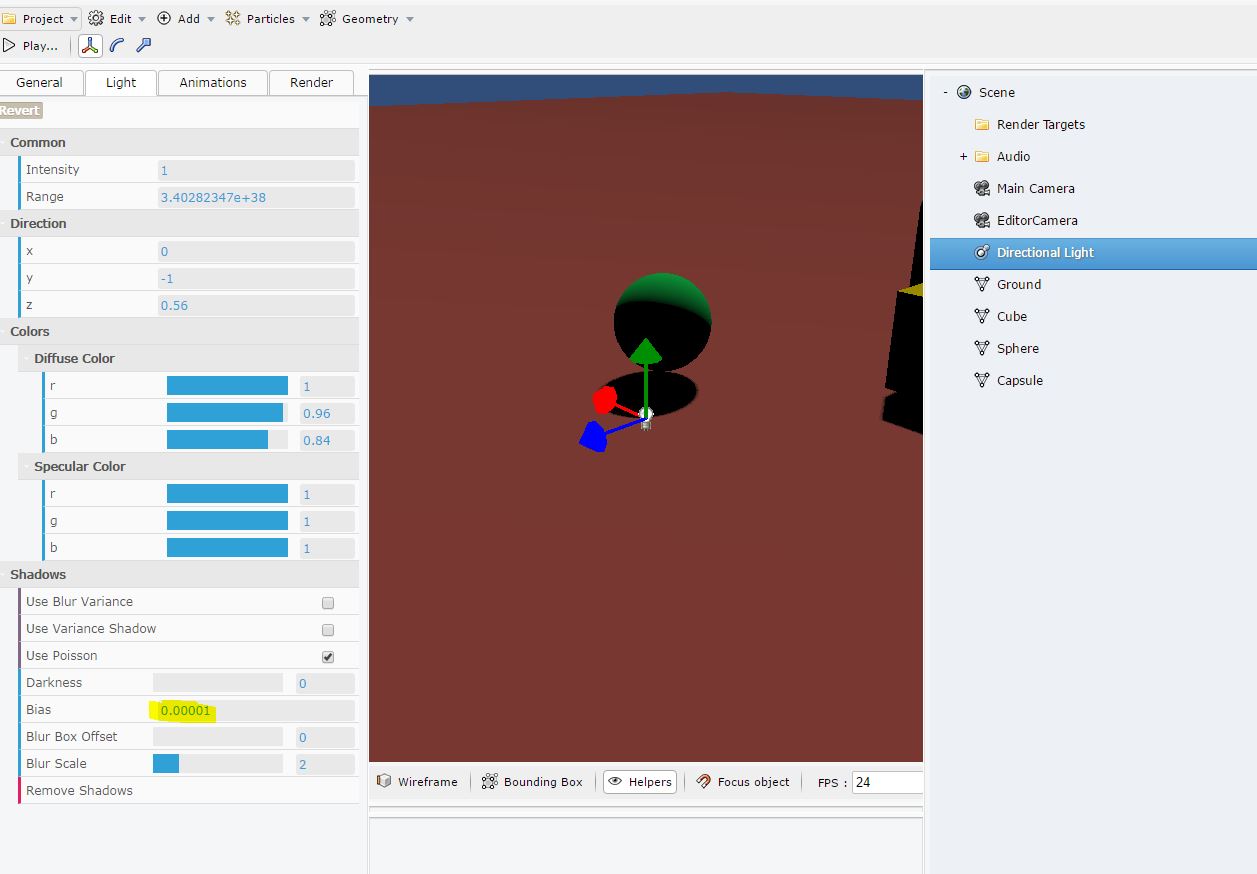Select the position gizmo tool icon
The width and height of the screenshot is (1257, 874).
pyautogui.click(x=90, y=46)
